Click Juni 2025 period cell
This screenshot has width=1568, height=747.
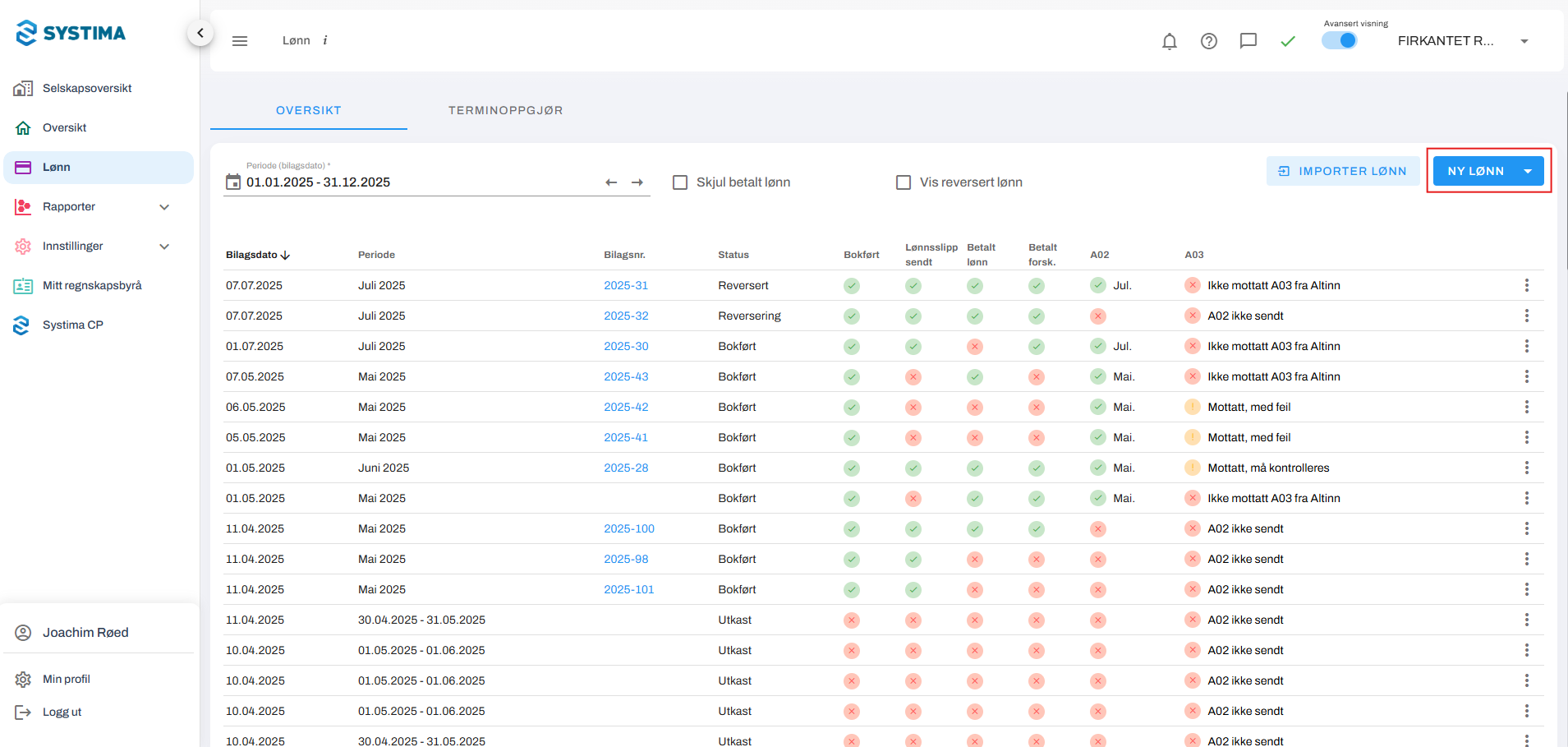point(384,468)
